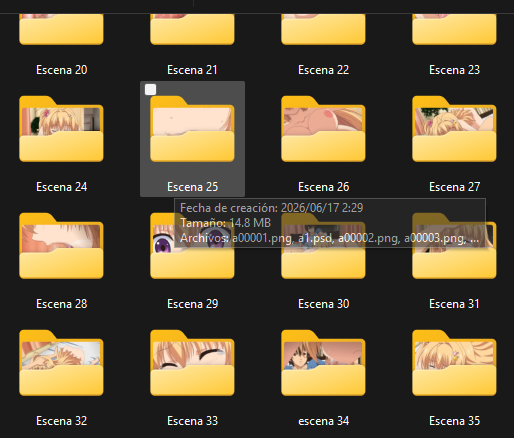Select the Escena 33 folder thumbnail
This screenshot has width=514, height=438.
tap(192, 363)
